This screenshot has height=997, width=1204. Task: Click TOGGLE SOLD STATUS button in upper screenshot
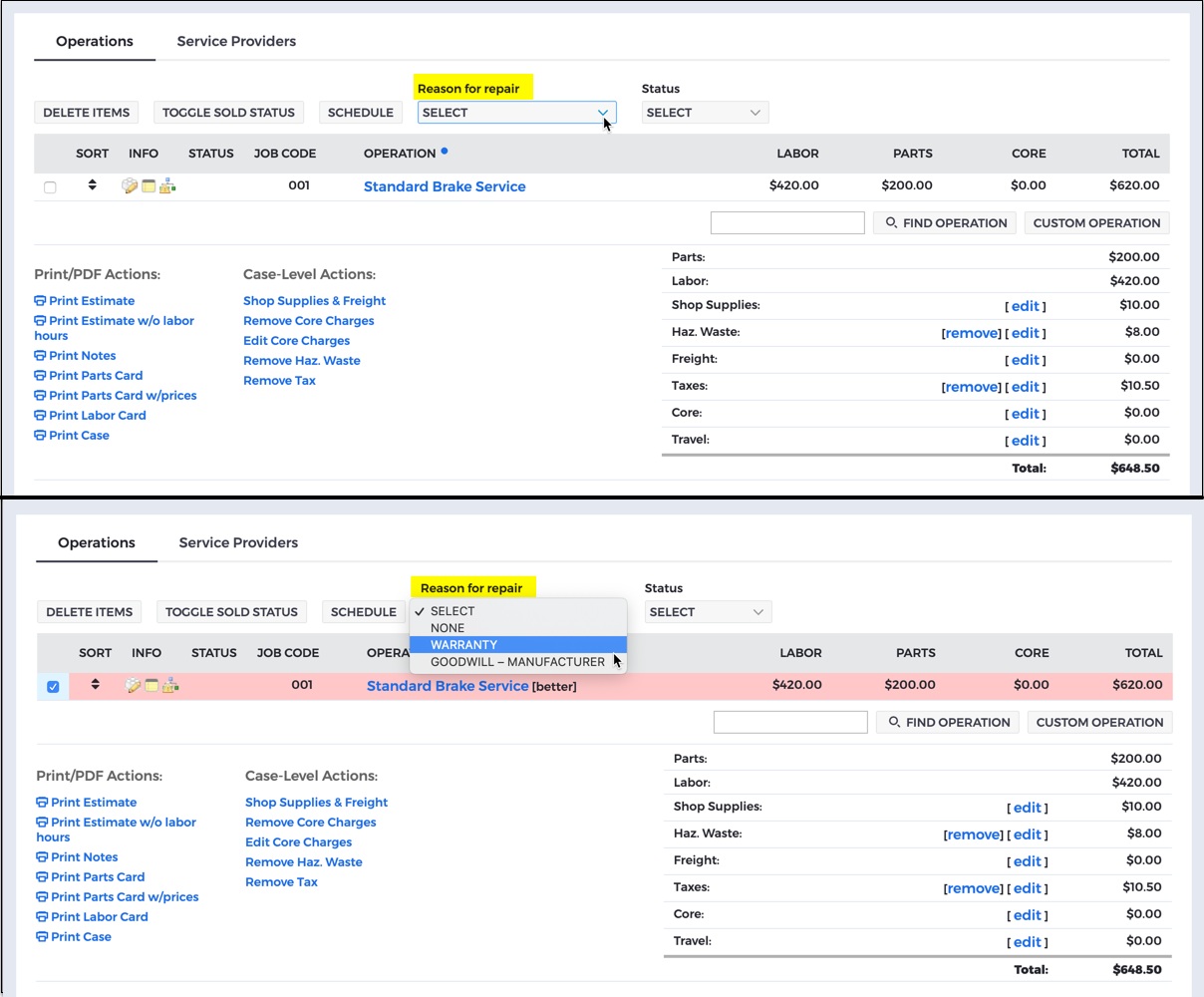point(228,113)
